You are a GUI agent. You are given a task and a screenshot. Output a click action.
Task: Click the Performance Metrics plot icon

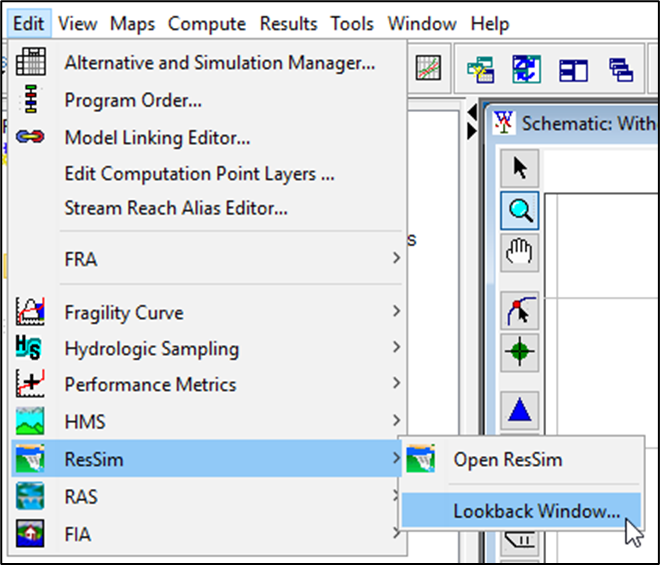click(x=30, y=383)
